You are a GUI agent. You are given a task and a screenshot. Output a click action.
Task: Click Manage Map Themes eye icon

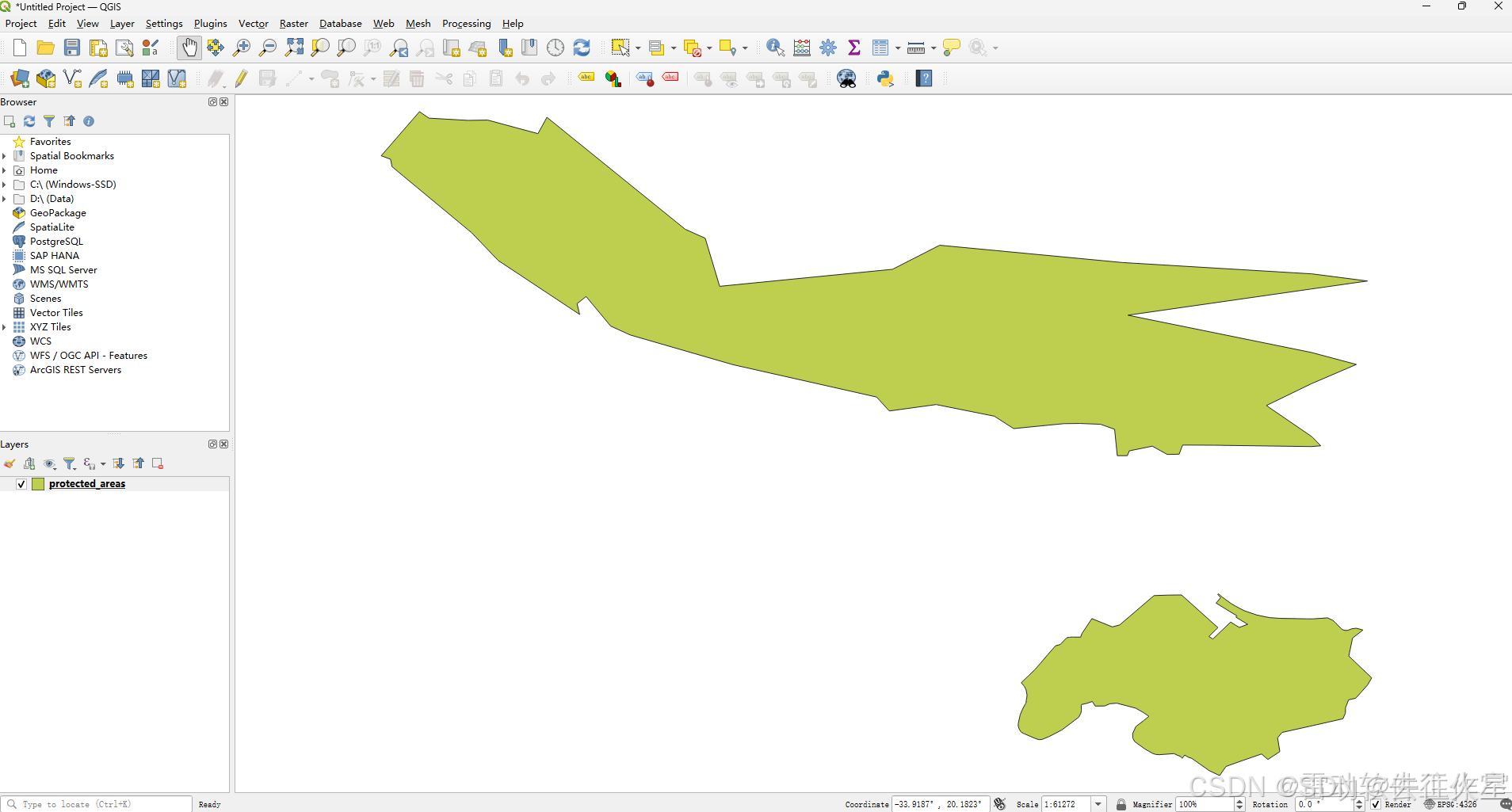pyautogui.click(x=50, y=463)
